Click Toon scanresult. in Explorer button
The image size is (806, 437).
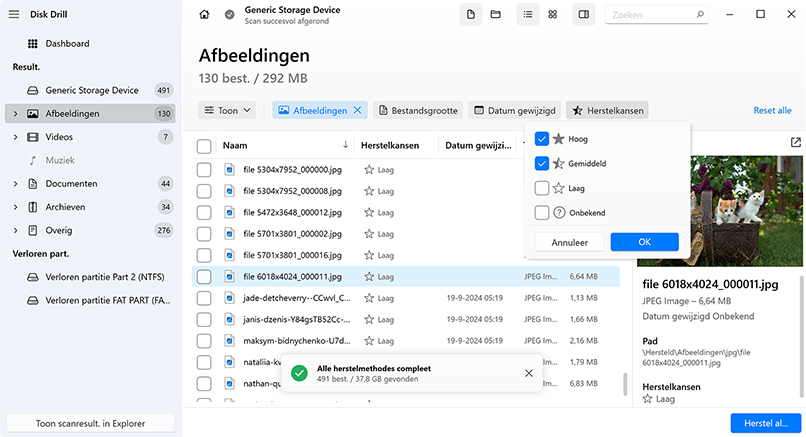90,423
